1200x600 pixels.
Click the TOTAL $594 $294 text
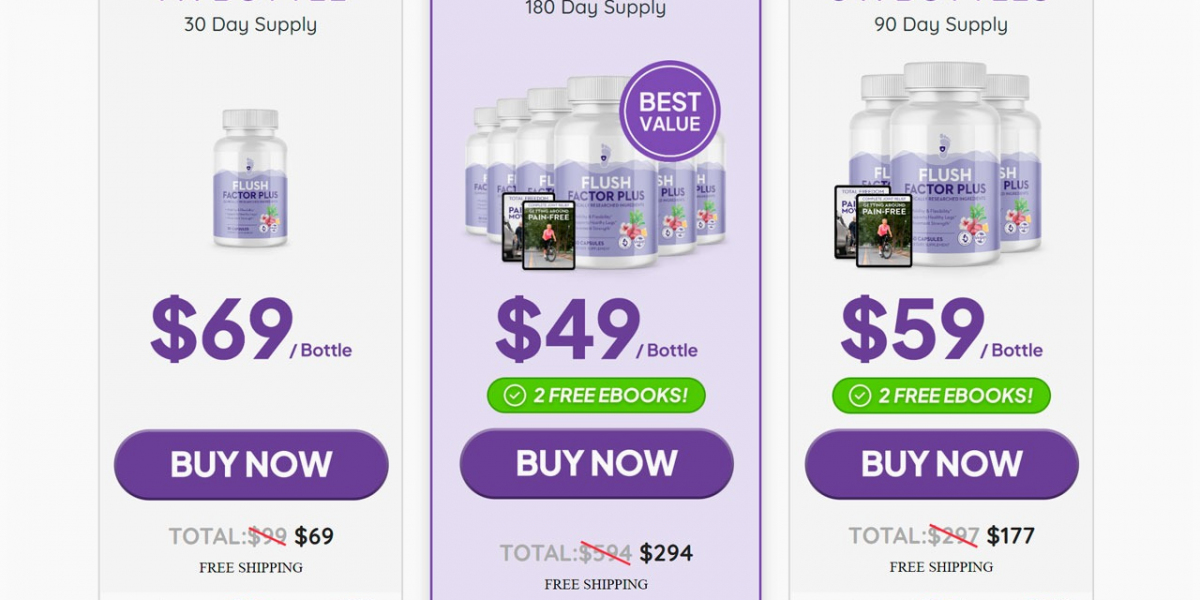[596, 553]
